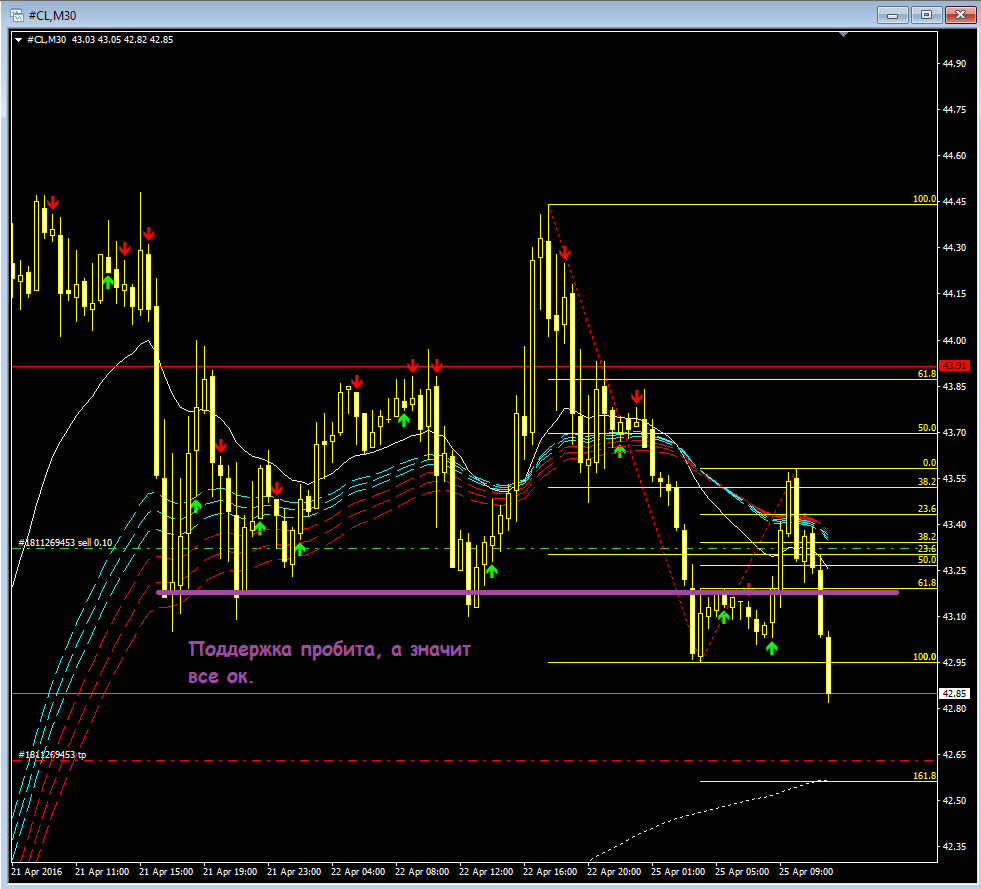Click the red 43.91 price level tag
The height and width of the screenshot is (889, 981).
click(955, 365)
